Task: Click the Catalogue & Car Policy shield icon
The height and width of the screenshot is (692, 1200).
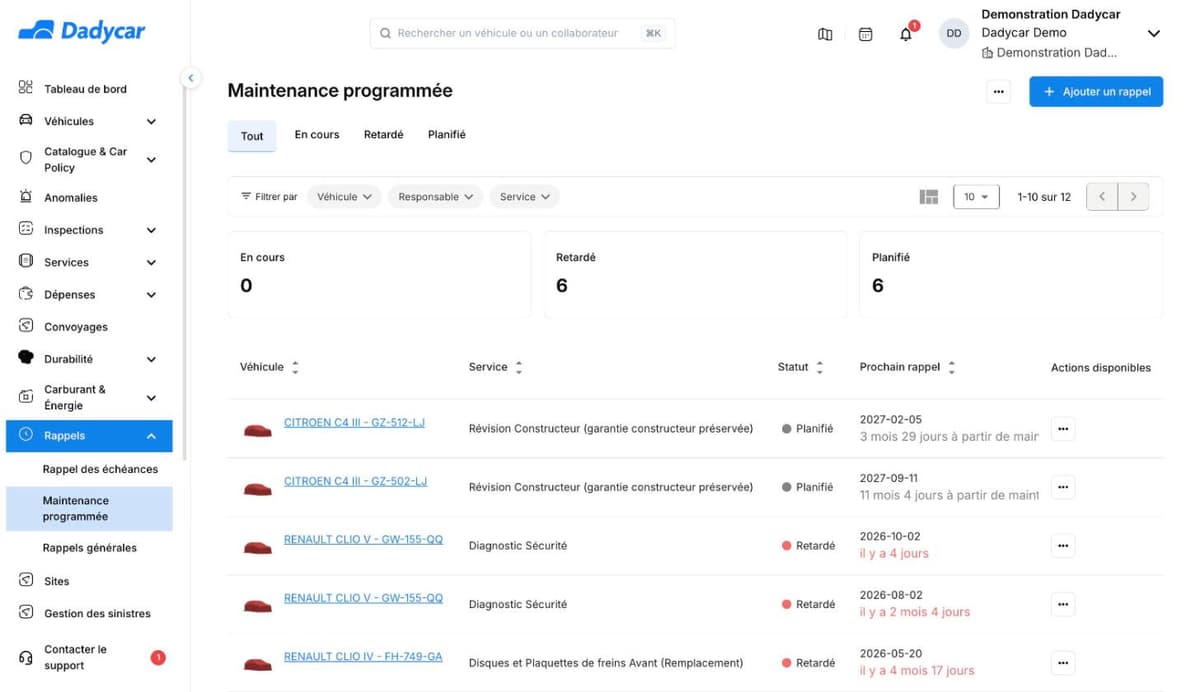Action: click(x=26, y=158)
